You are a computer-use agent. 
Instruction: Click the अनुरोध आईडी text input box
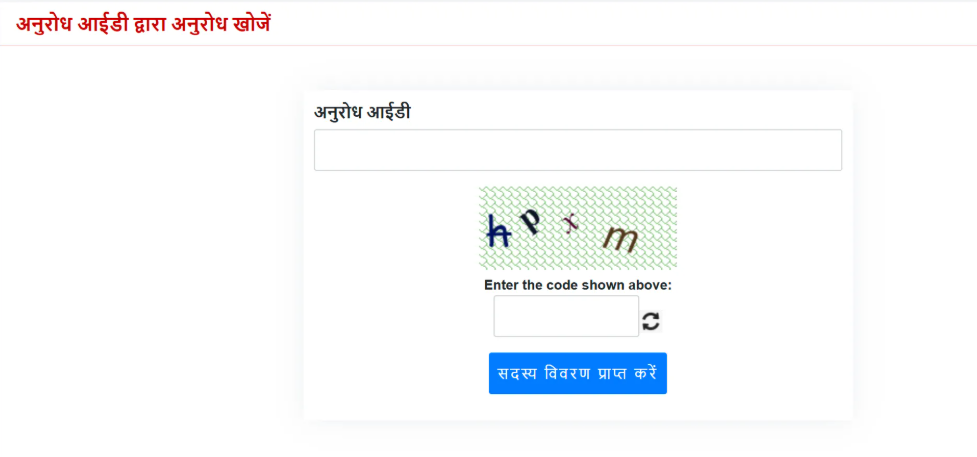click(578, 150)
